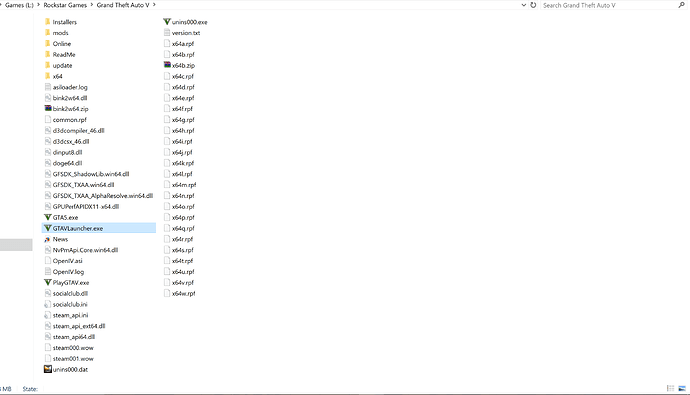Click the unins000.dat file icon
The image size is (690, 395).
pyautogui.click(x=48, y=369)
